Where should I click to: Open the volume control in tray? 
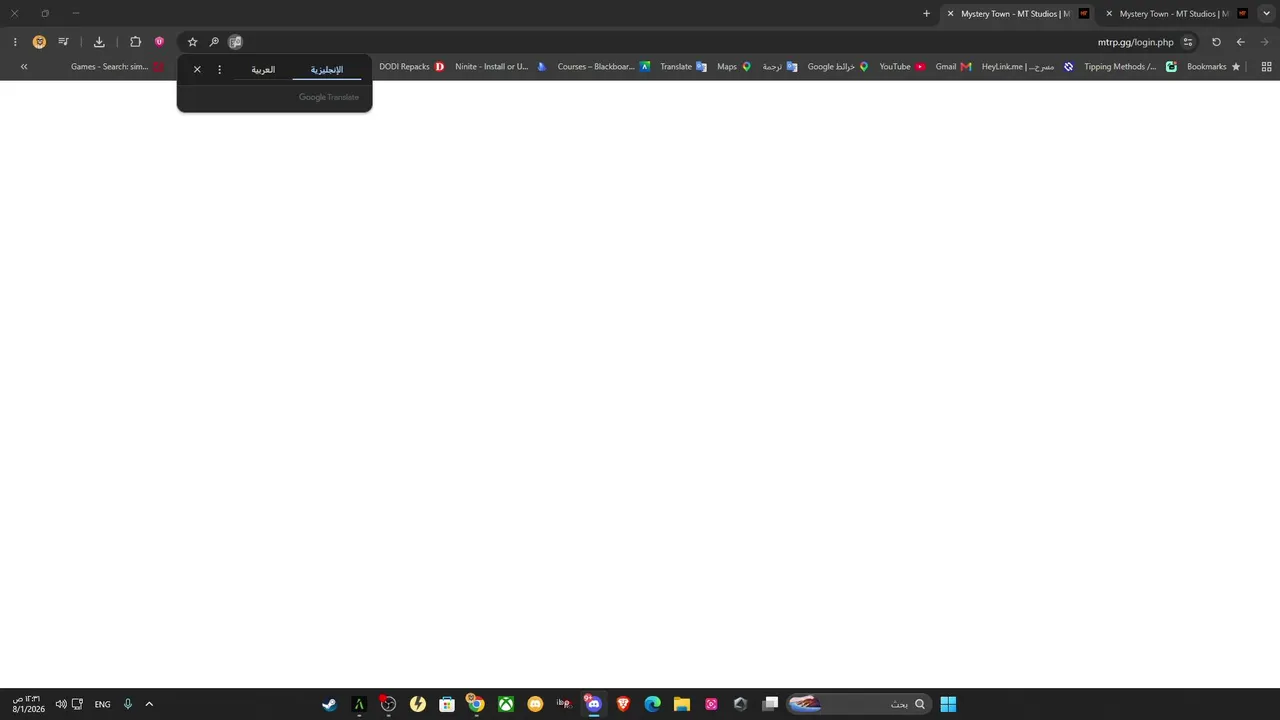point(61,704)
